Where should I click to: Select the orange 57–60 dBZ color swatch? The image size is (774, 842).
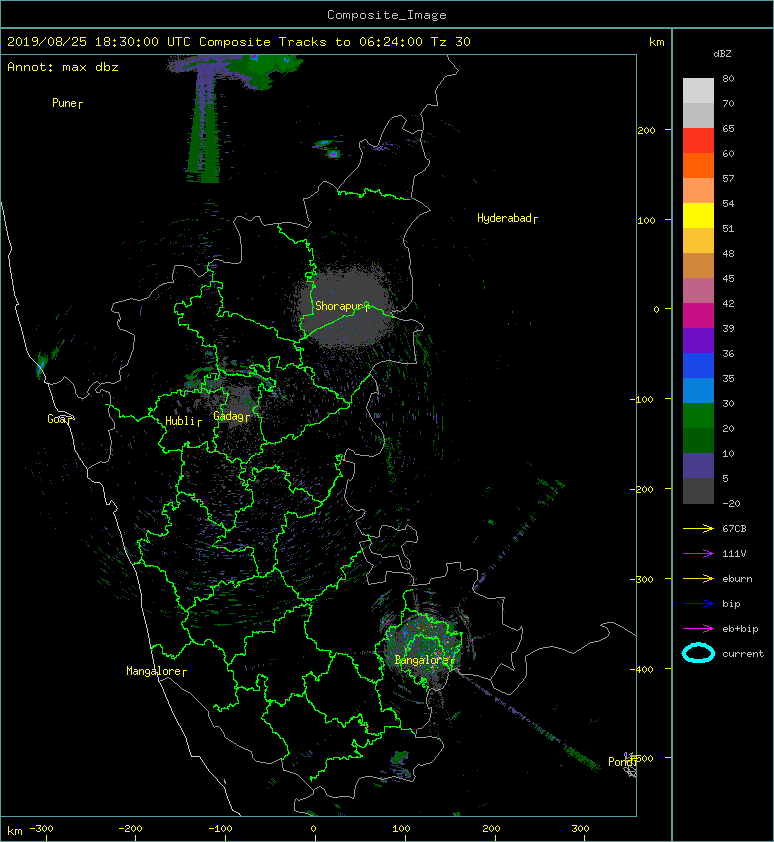[x=698, y=165]
